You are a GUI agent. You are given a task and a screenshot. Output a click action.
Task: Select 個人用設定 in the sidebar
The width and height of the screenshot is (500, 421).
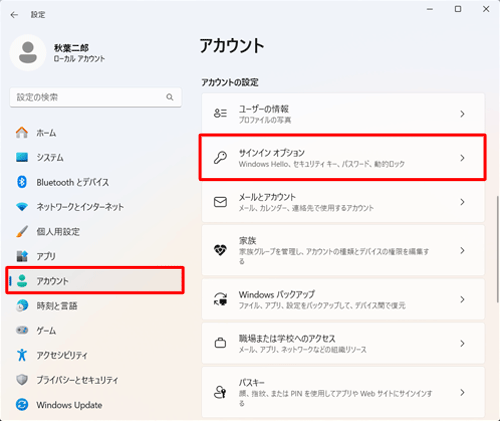tap(95, 231)
